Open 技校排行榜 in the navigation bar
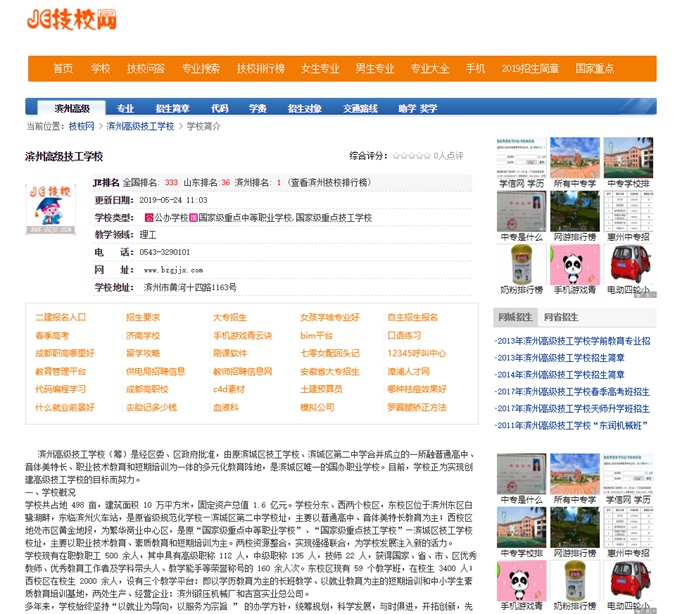 260,68
